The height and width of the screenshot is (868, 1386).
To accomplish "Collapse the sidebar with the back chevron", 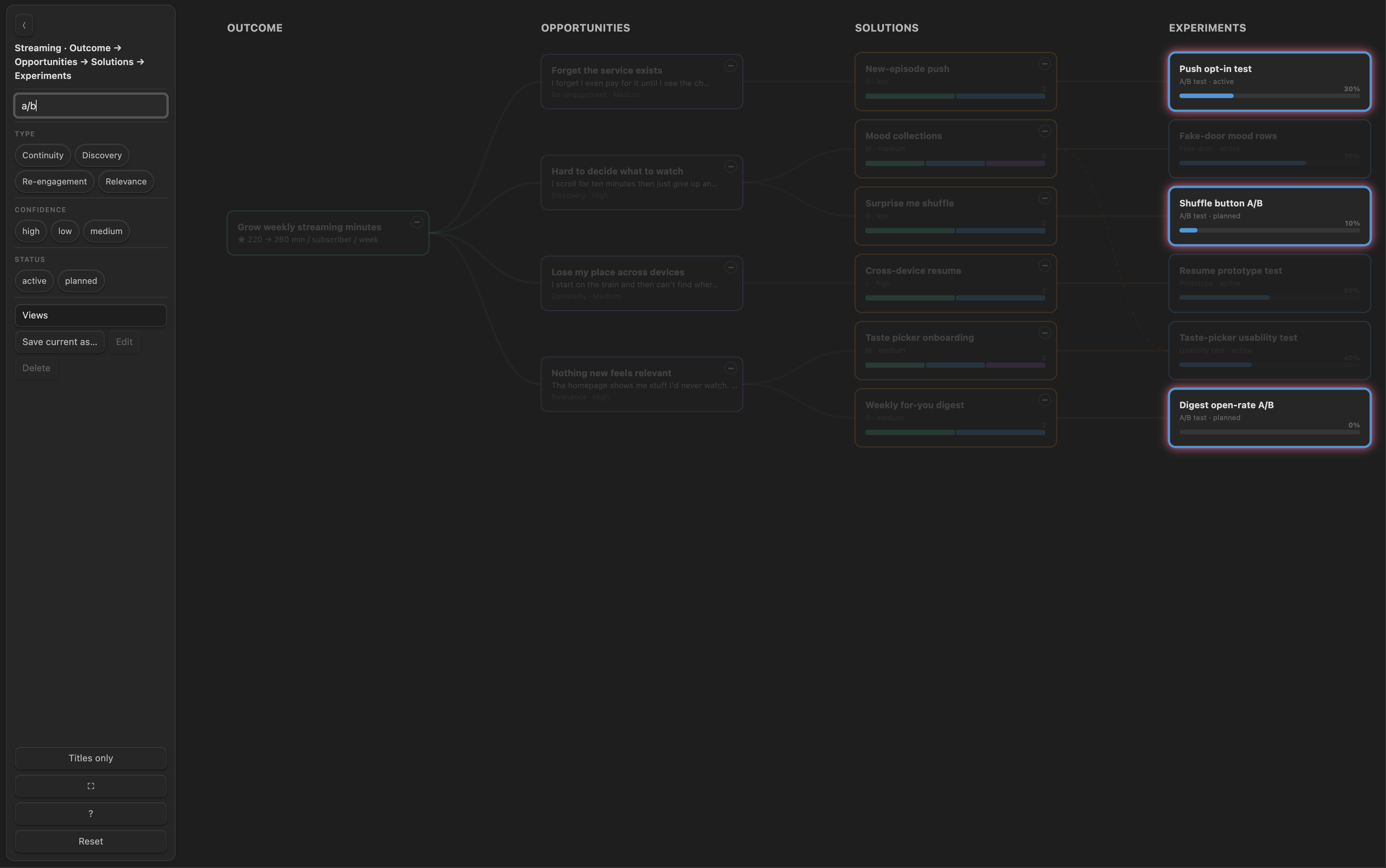I will coord(24,25).
